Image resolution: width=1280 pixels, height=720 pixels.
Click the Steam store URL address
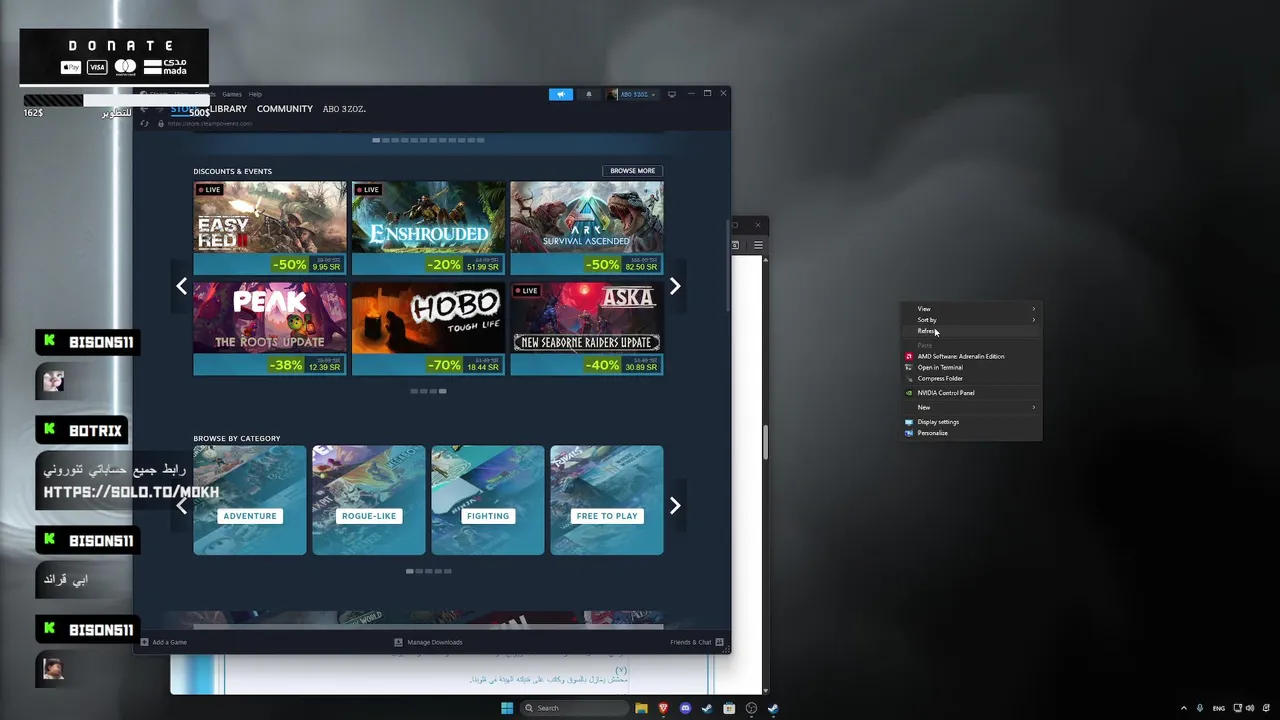[210, 124]
